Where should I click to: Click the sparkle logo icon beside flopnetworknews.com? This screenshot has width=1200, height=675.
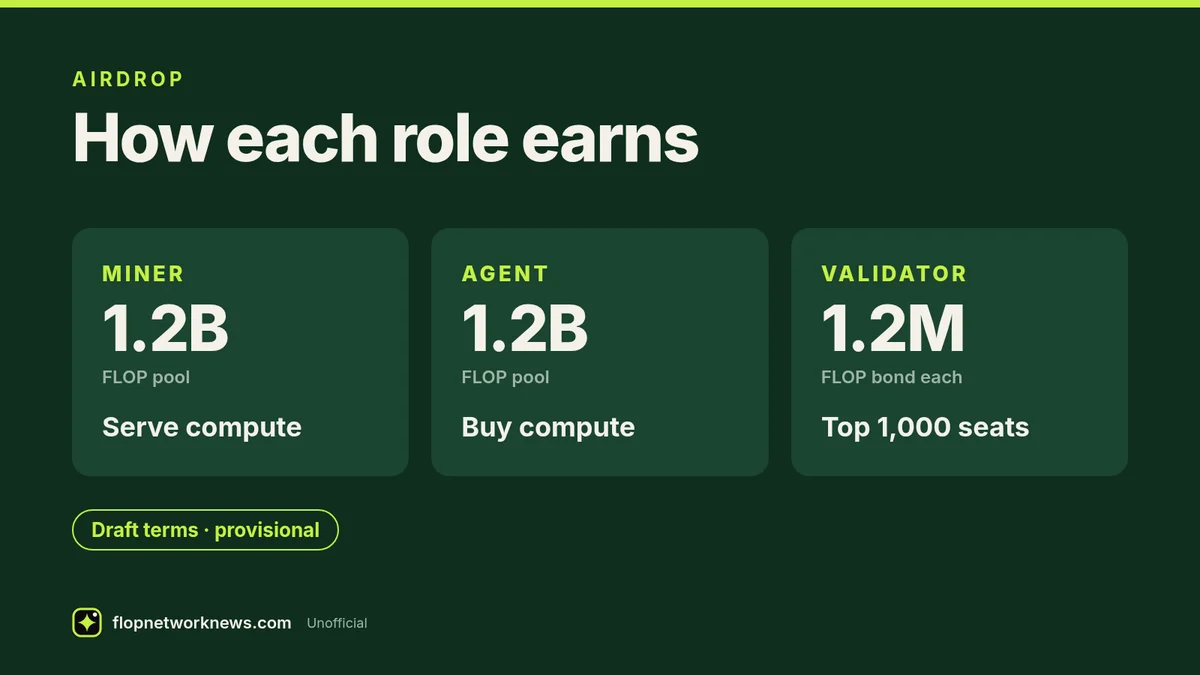tap(87, 622)
